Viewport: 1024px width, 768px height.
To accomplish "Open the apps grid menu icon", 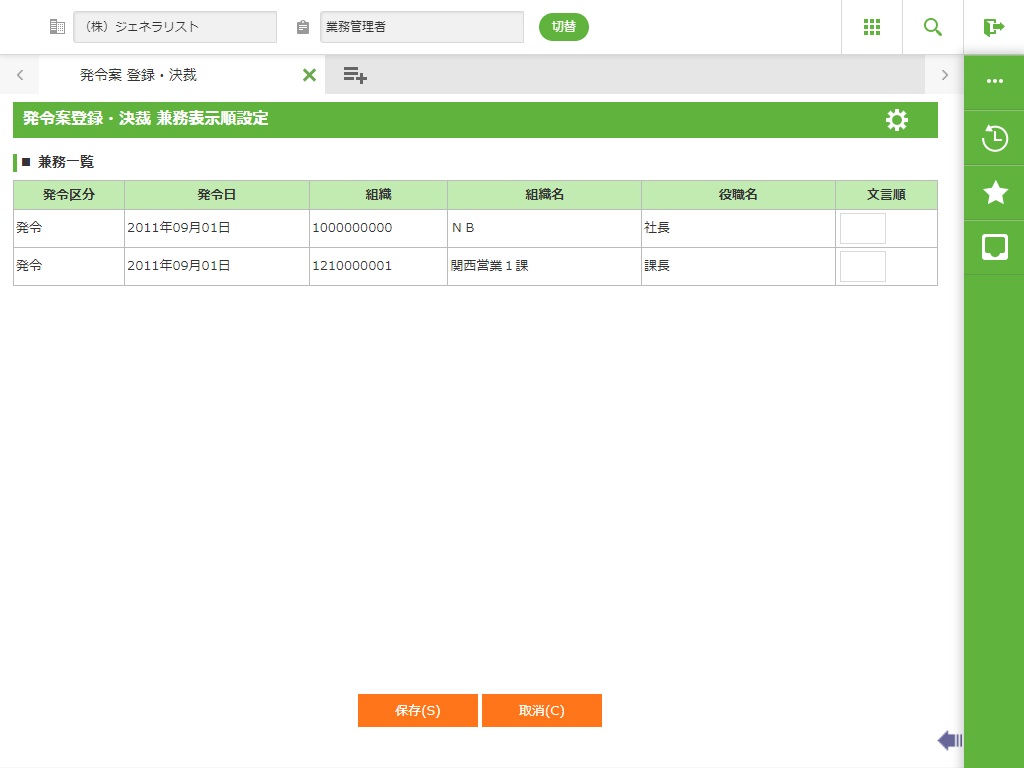I will [872, 27].
